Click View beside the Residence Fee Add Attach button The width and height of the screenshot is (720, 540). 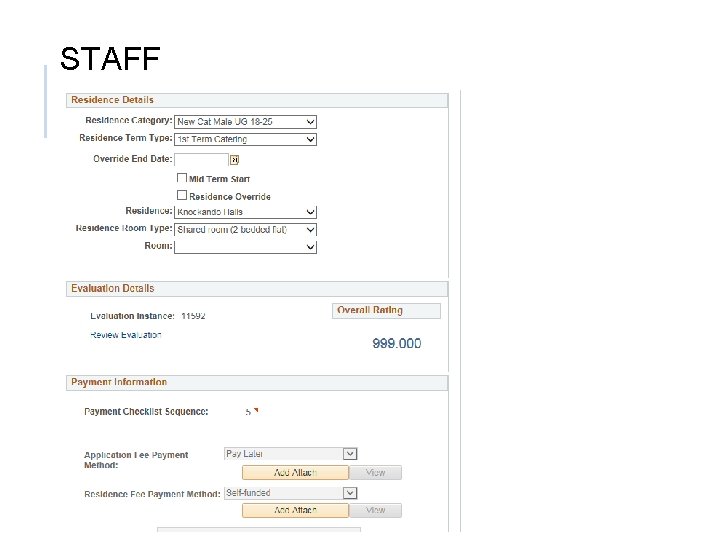point(375,510)
